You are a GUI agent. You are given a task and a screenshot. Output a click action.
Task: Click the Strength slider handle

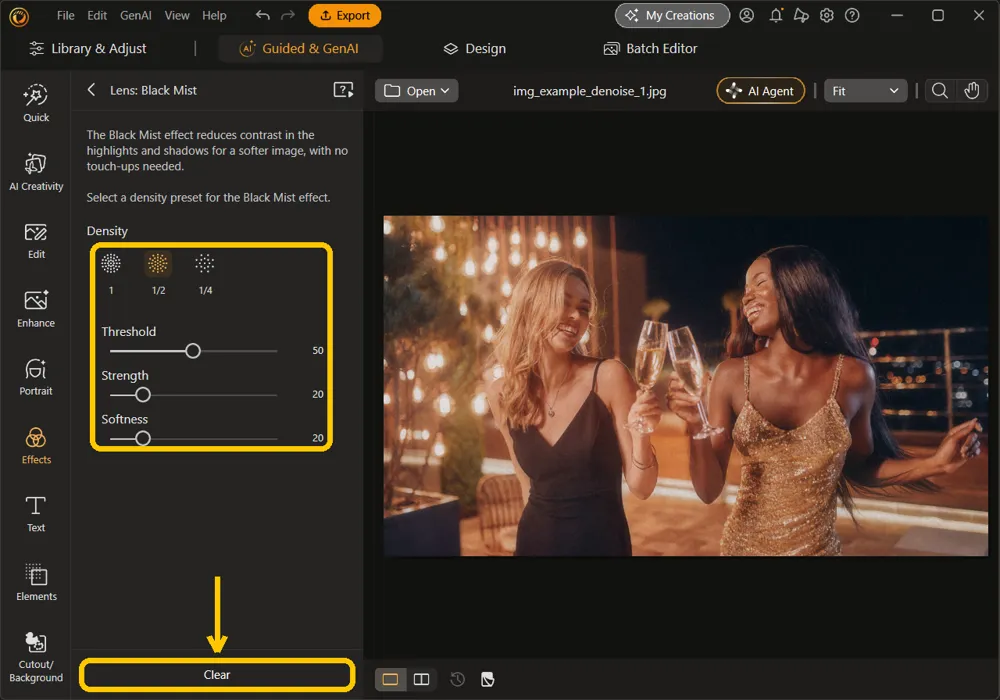tap(143, 395)
